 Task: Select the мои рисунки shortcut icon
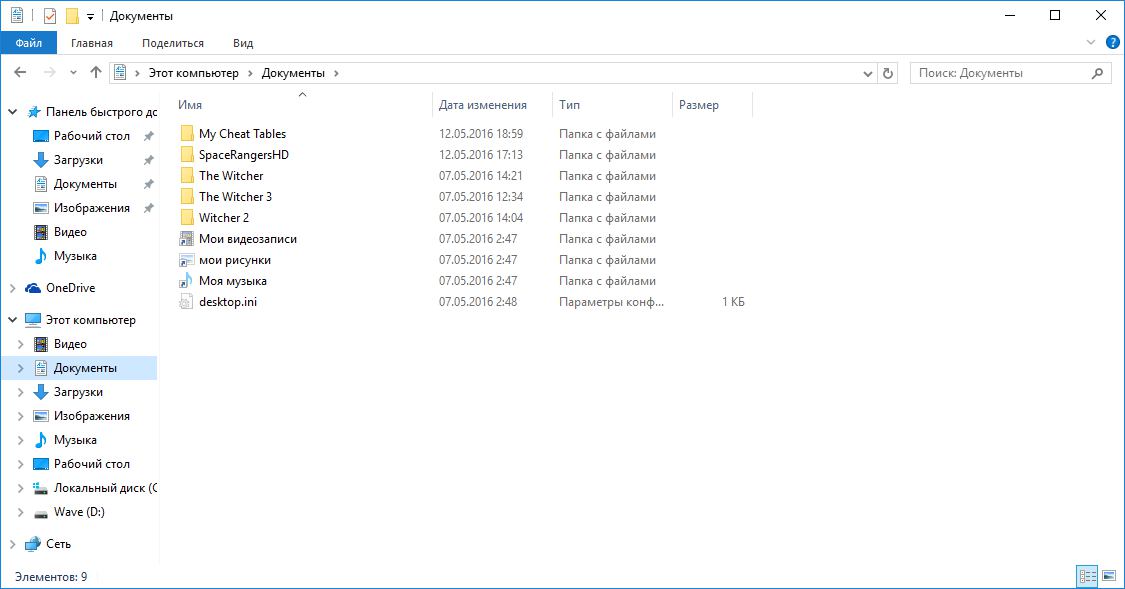[187, 260]
